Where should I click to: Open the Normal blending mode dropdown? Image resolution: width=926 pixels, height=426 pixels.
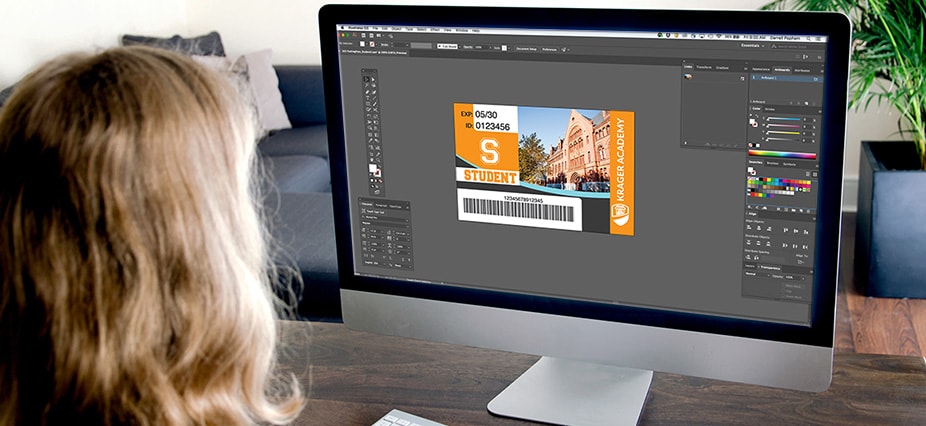tap(757, 275)
